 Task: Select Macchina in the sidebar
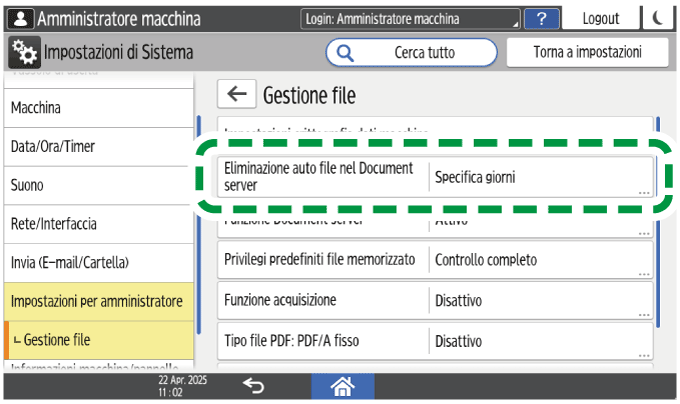(x=98, y=108)
